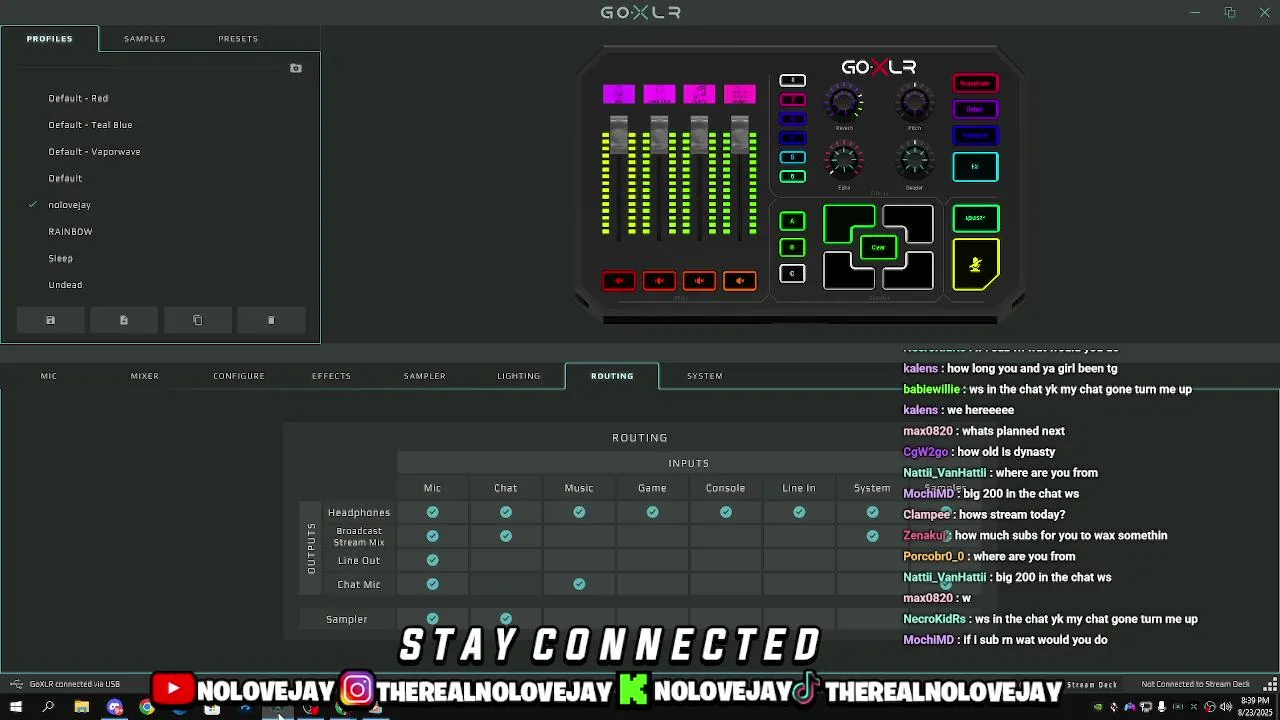Toggle Mic routing to Broadcast Stream Mix
Screen dimensions: 1280x720
(432, 536)
